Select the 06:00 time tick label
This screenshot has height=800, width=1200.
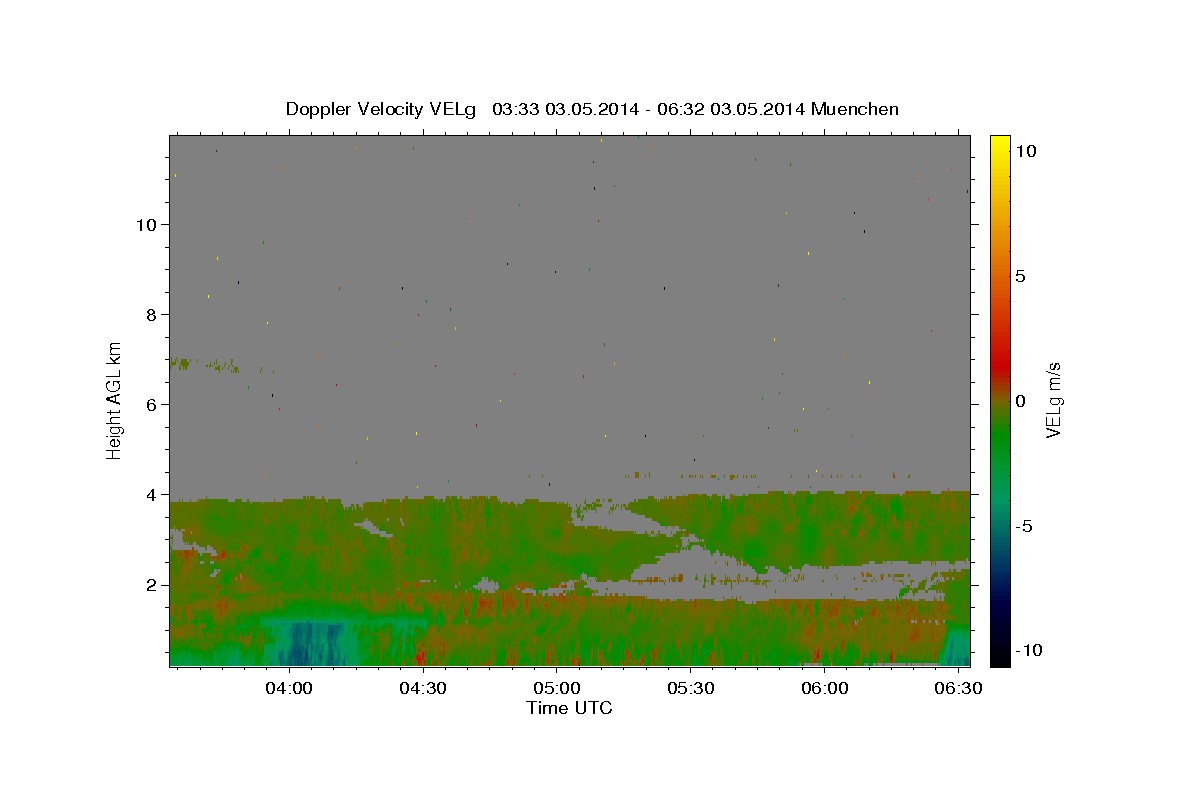[825, 688]
